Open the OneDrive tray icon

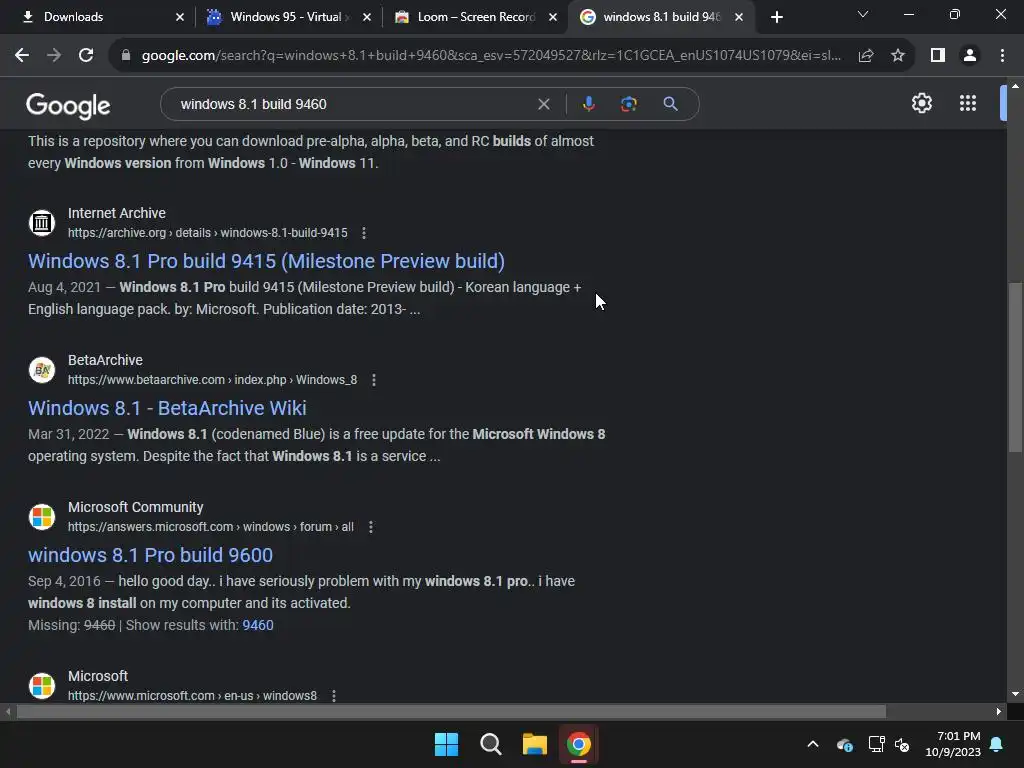point(844,744)
